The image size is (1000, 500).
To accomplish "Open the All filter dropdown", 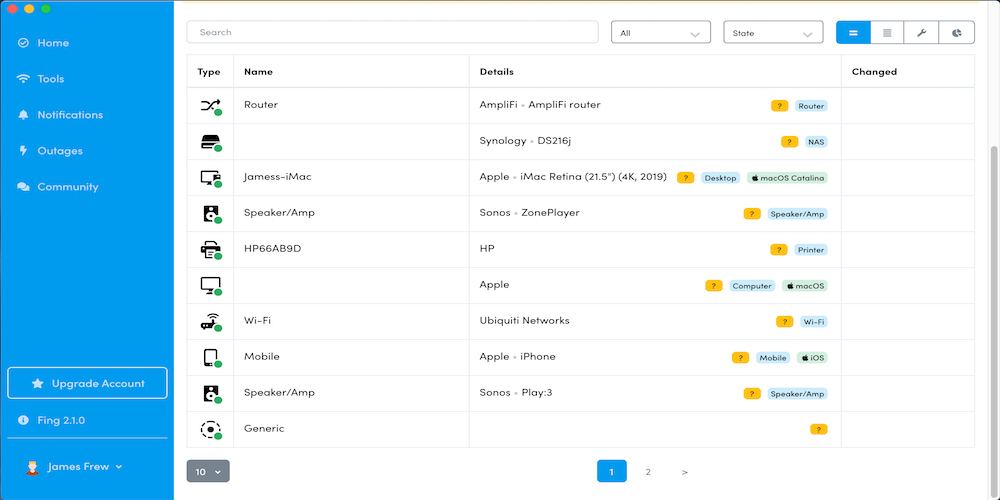I will point(661,33).
